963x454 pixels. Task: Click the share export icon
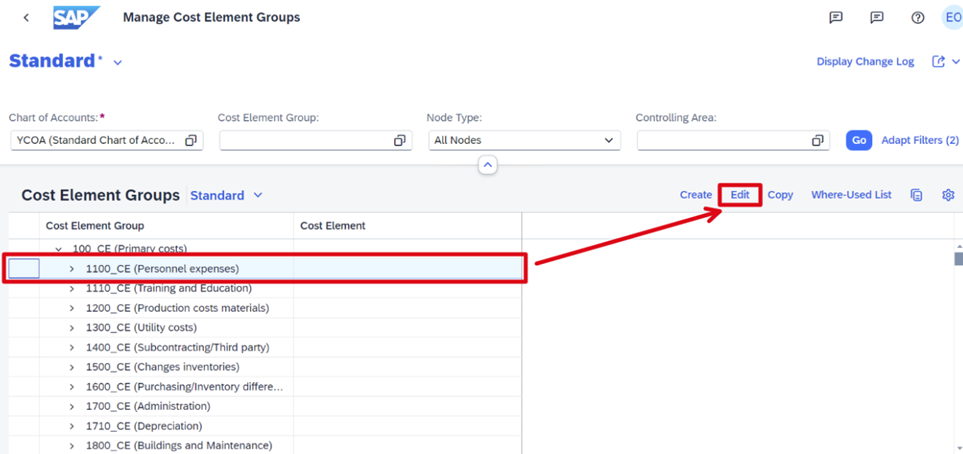click(x=938, y=61)
